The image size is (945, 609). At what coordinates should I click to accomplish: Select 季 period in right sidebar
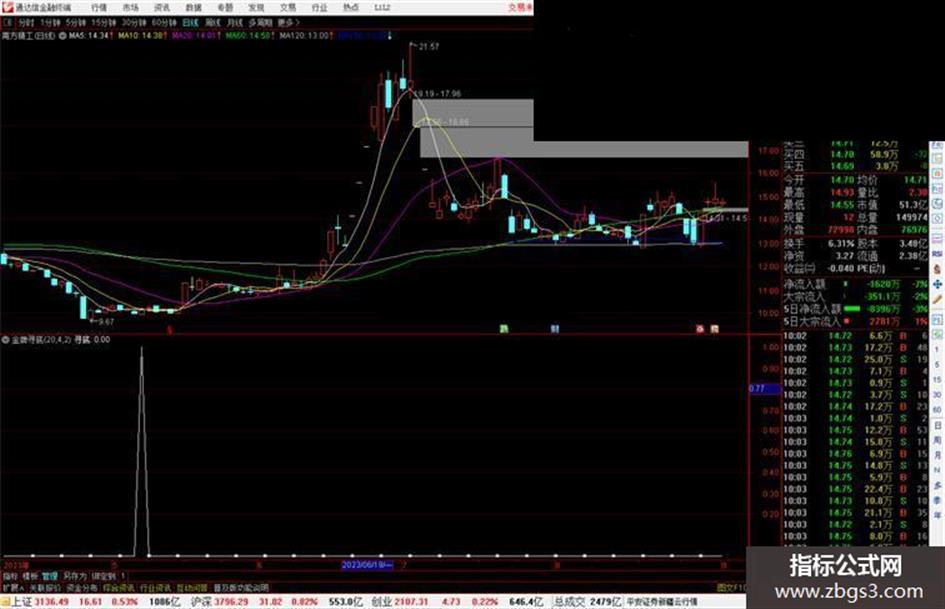[x=937, y=500]
